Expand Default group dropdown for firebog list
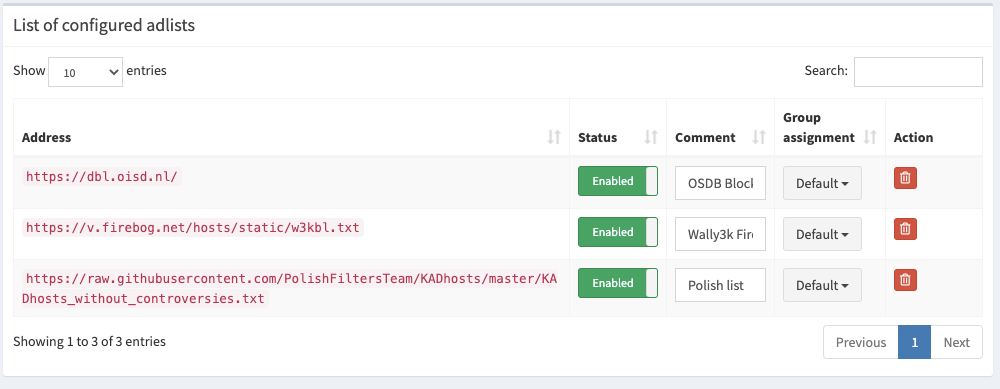Image resolution: width=1000 pixels, height=389 pixels. (x=822, y=234)
